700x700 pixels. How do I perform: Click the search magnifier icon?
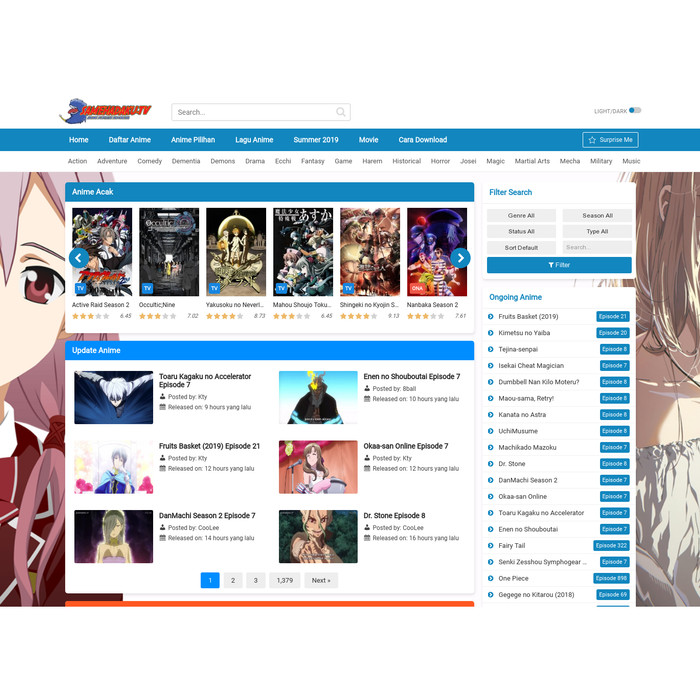[x=341, y=112]
